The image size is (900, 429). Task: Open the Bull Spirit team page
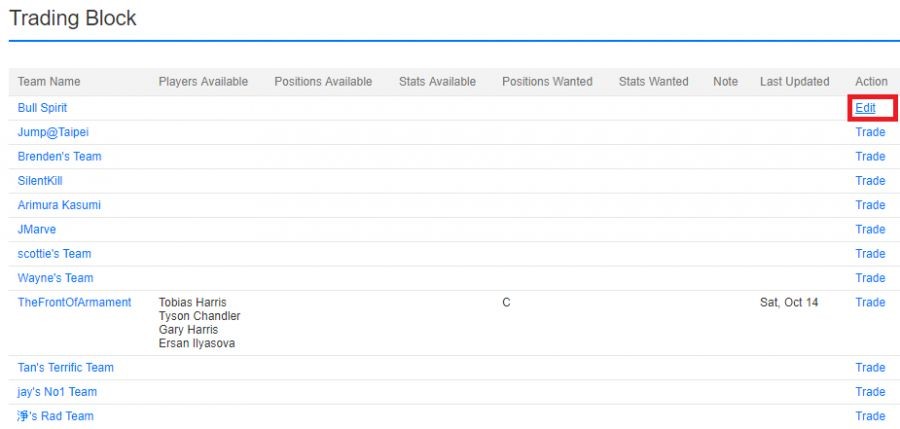click(42, 108)
